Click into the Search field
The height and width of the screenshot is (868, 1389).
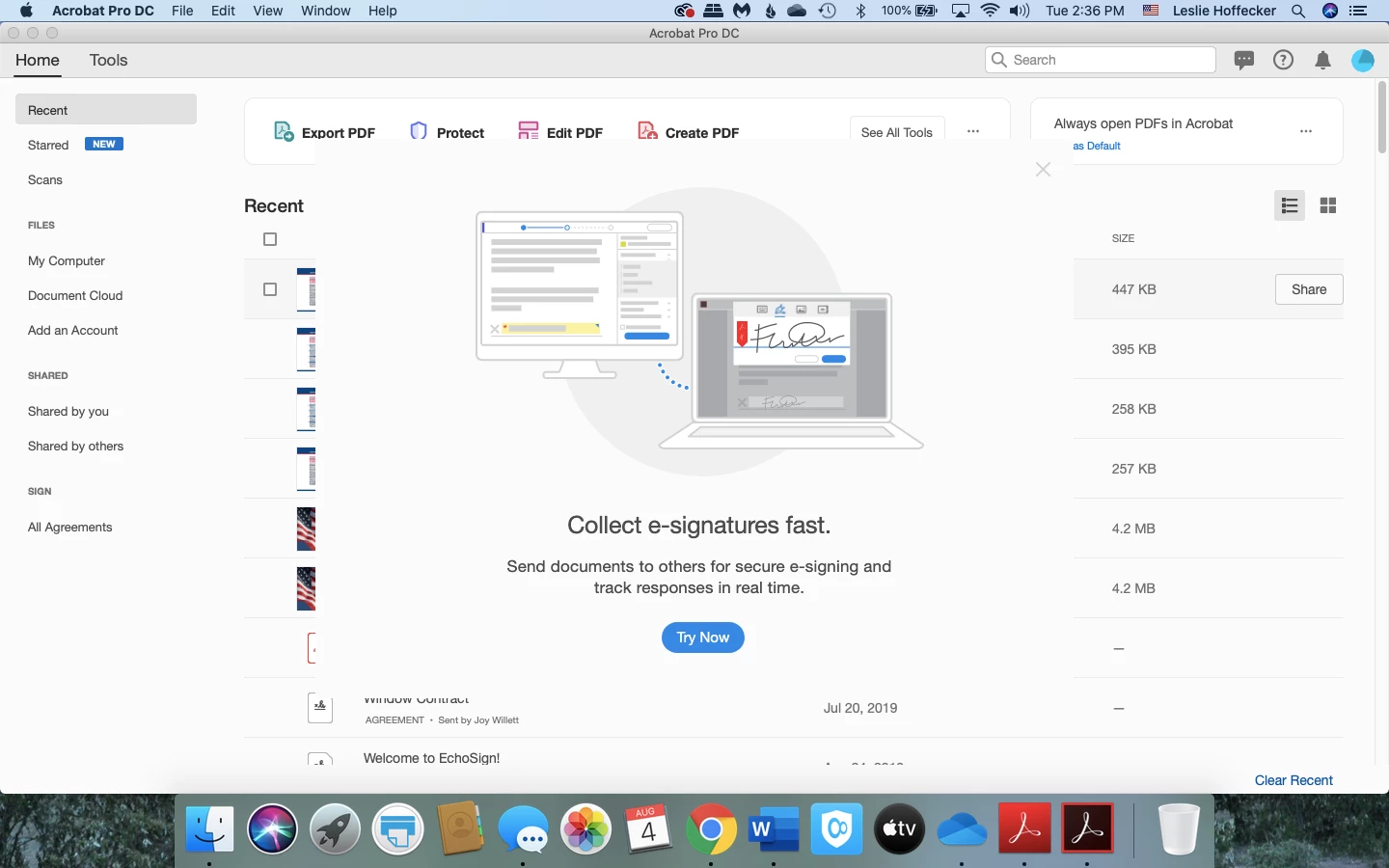click(x=1101, y=60)
